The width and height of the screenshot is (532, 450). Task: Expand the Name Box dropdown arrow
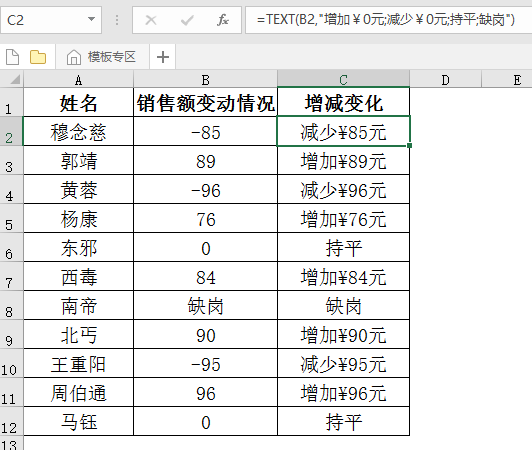click(91, 19)
